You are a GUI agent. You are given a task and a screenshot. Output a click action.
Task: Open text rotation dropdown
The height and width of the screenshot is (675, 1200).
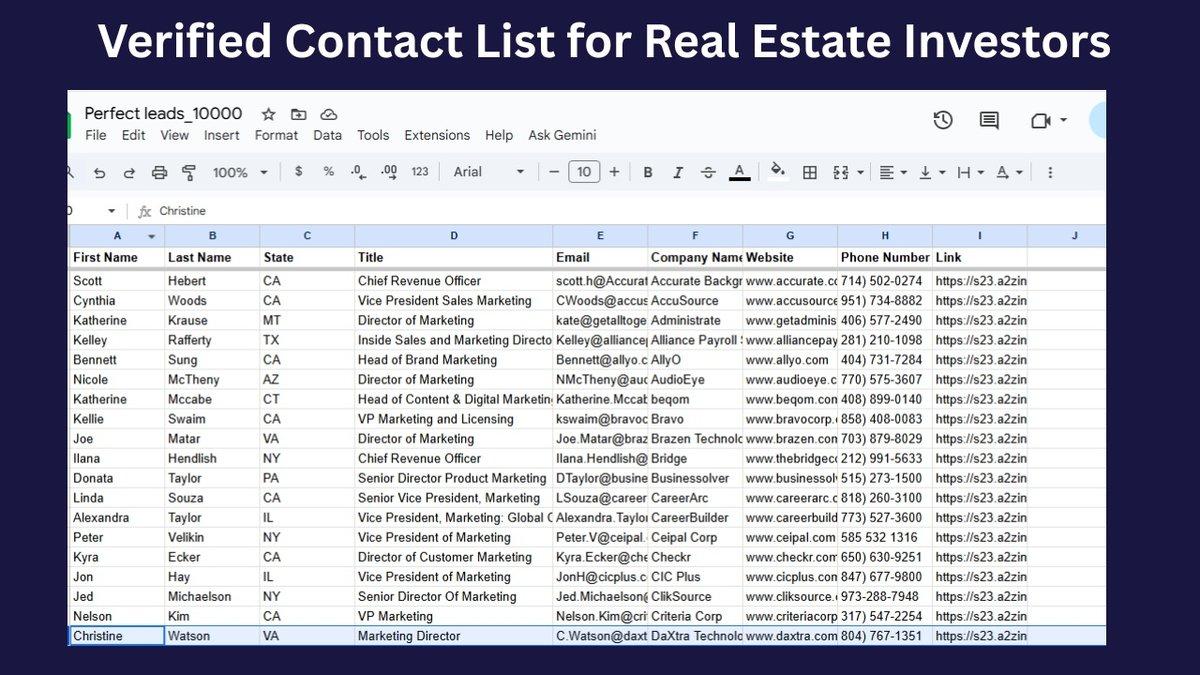pos(1010,172)
